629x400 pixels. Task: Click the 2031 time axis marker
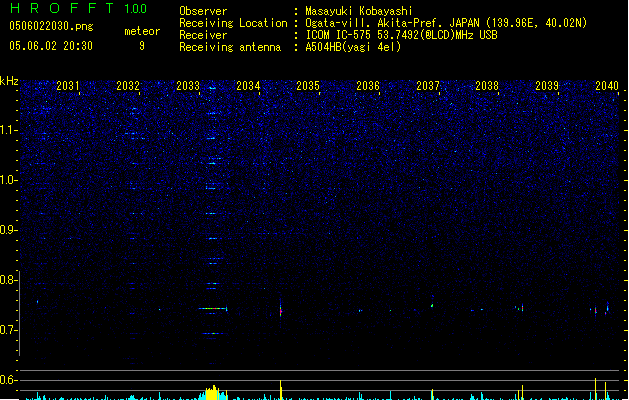[67, 86]
